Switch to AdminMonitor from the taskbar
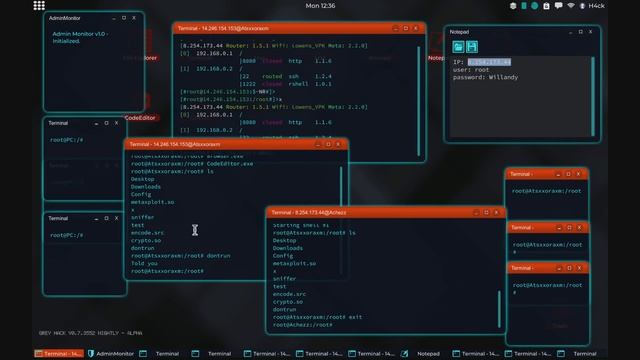This screenshot has height=360, width=640. point(111,353)
